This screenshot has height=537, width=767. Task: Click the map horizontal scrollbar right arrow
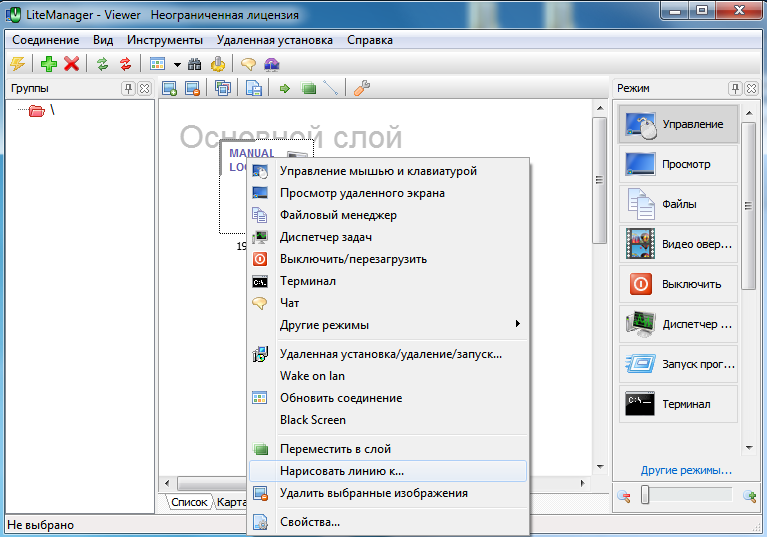583,483
